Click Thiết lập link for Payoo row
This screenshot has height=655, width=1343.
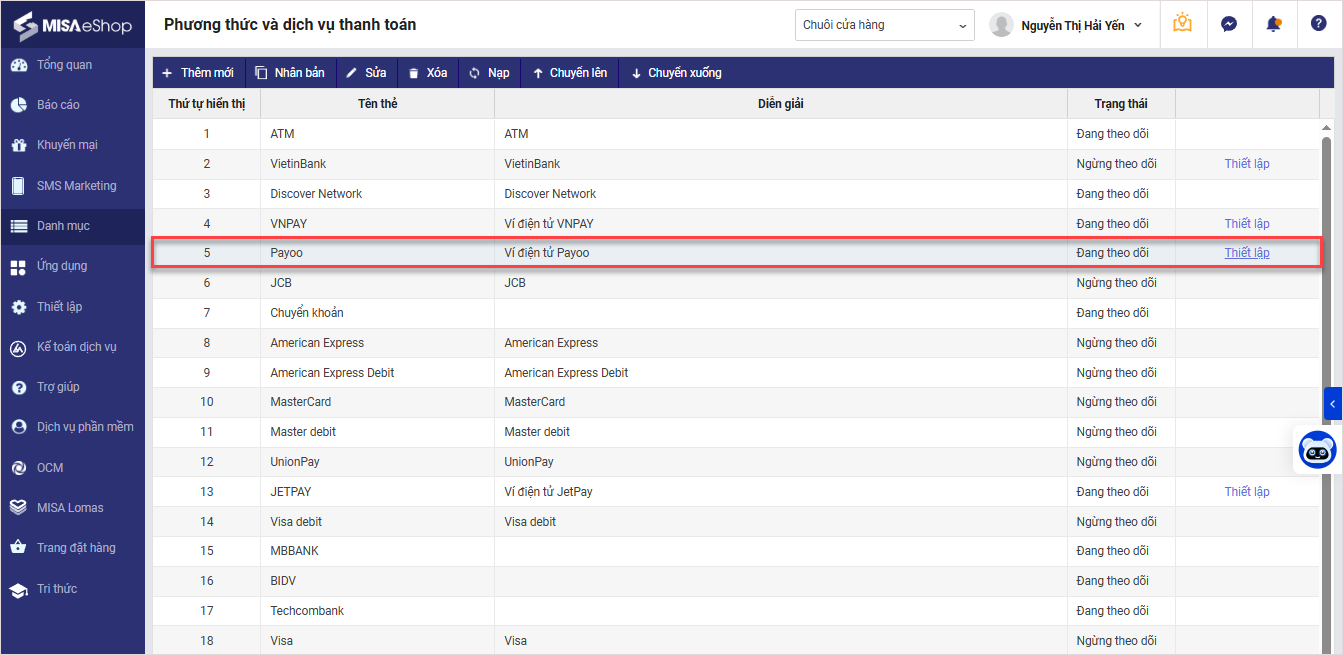(x=1247, y=253)
